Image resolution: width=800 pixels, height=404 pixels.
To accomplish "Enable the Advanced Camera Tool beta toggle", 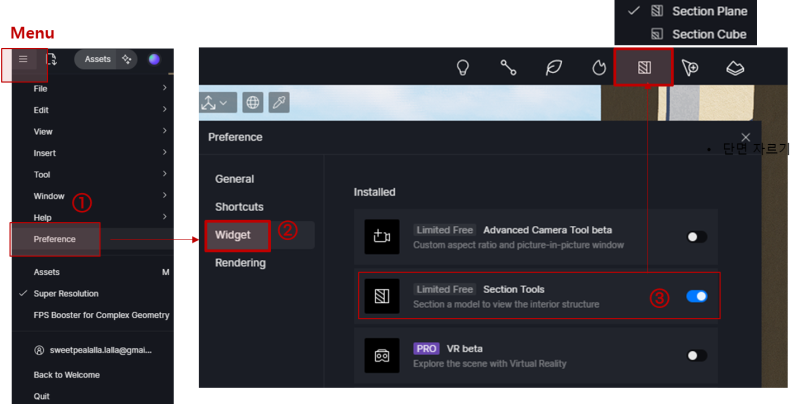I will [x=696, y=237].
